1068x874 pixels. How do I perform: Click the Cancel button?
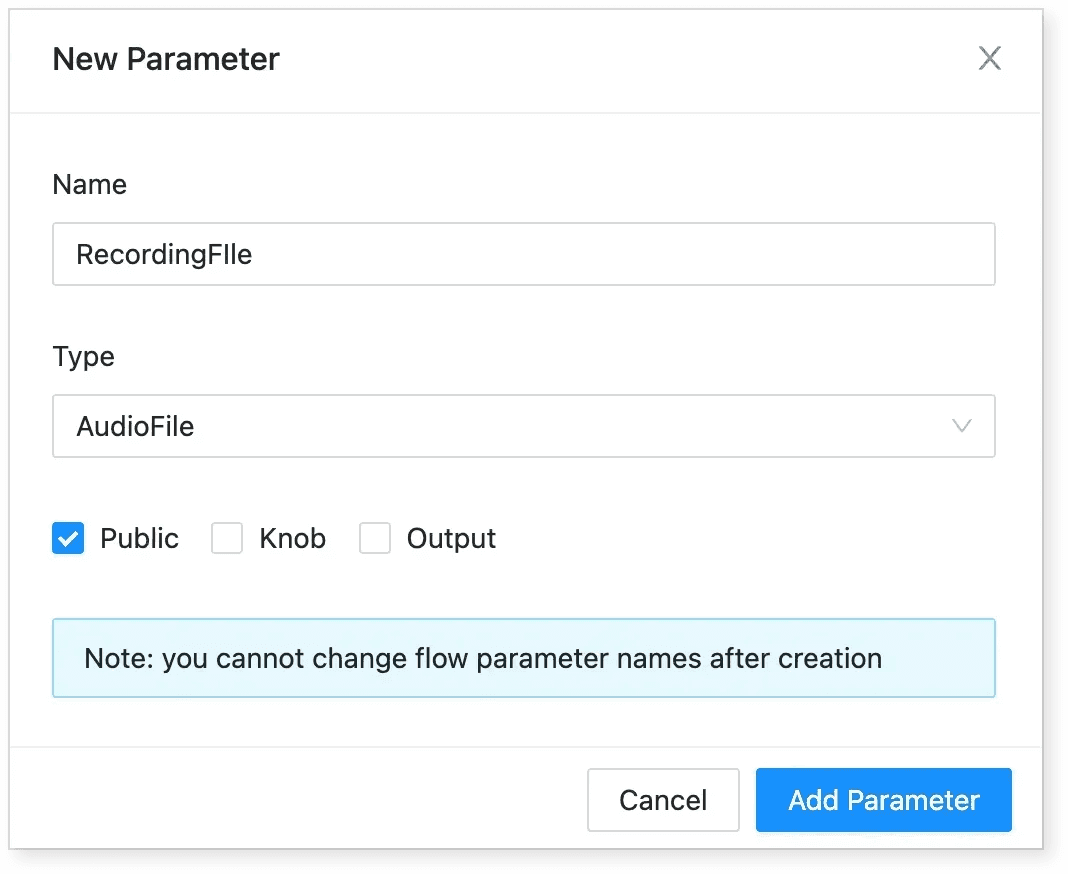tap(663, 800)
